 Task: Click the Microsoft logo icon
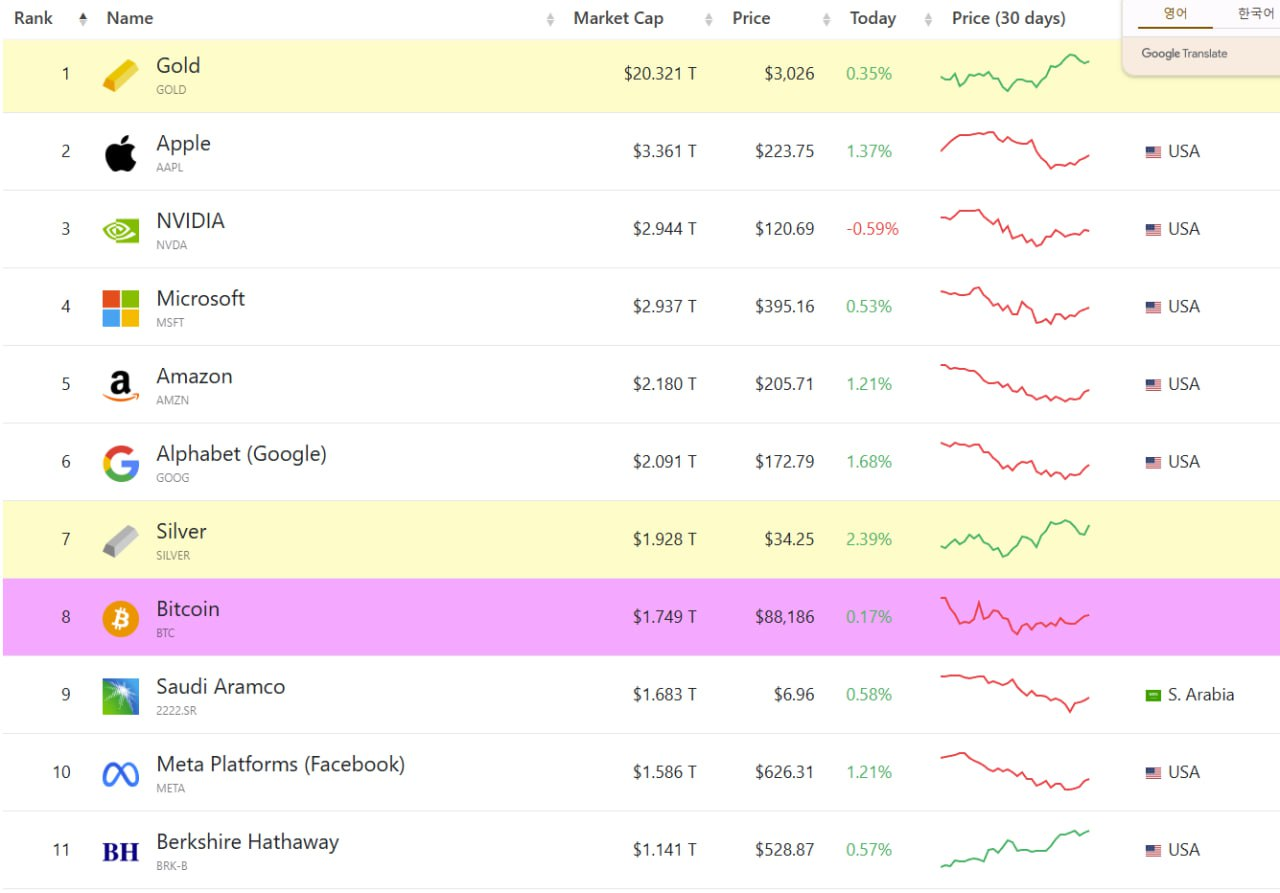click(x=121, y=308)
